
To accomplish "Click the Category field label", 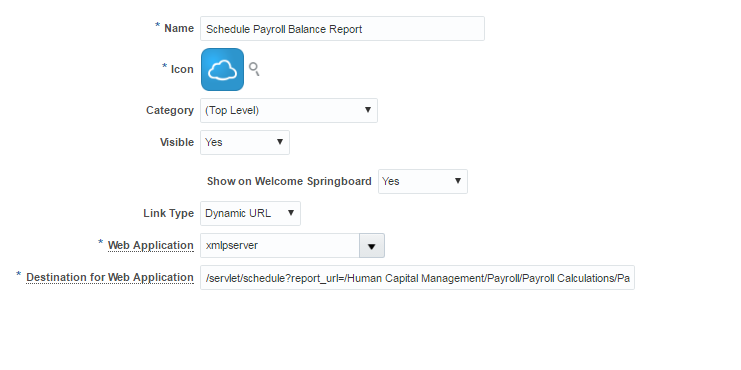I will (x=170, y=111).
